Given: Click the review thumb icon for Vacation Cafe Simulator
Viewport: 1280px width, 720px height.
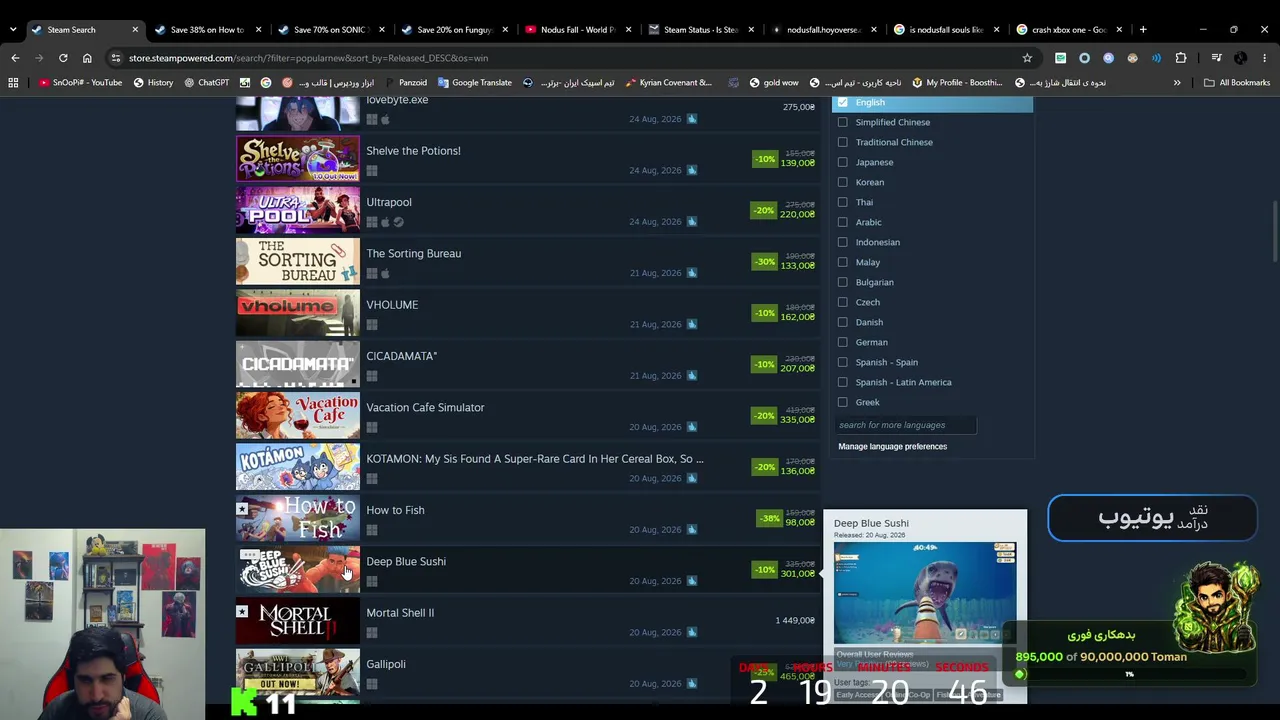Looking at the screenshot, I should tap(691, 427).
